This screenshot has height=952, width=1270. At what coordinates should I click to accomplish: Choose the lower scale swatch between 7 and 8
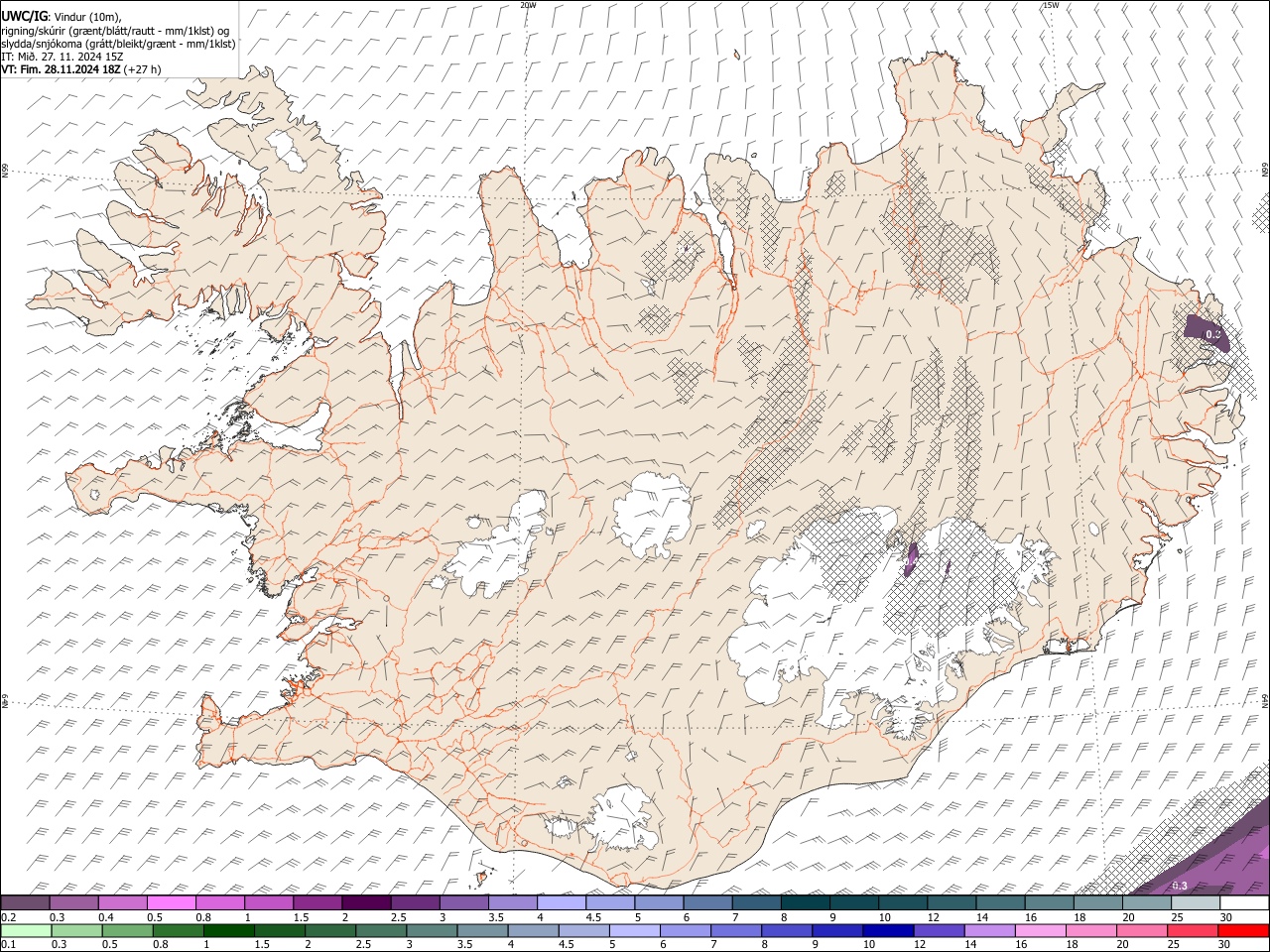(737, 930)
